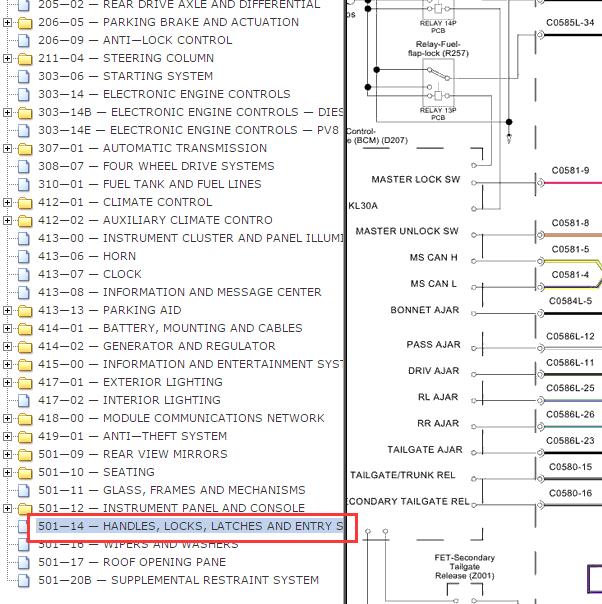
Task: Click 308-07 Four Wheel Drive document icon
Action: pos(24,167)
